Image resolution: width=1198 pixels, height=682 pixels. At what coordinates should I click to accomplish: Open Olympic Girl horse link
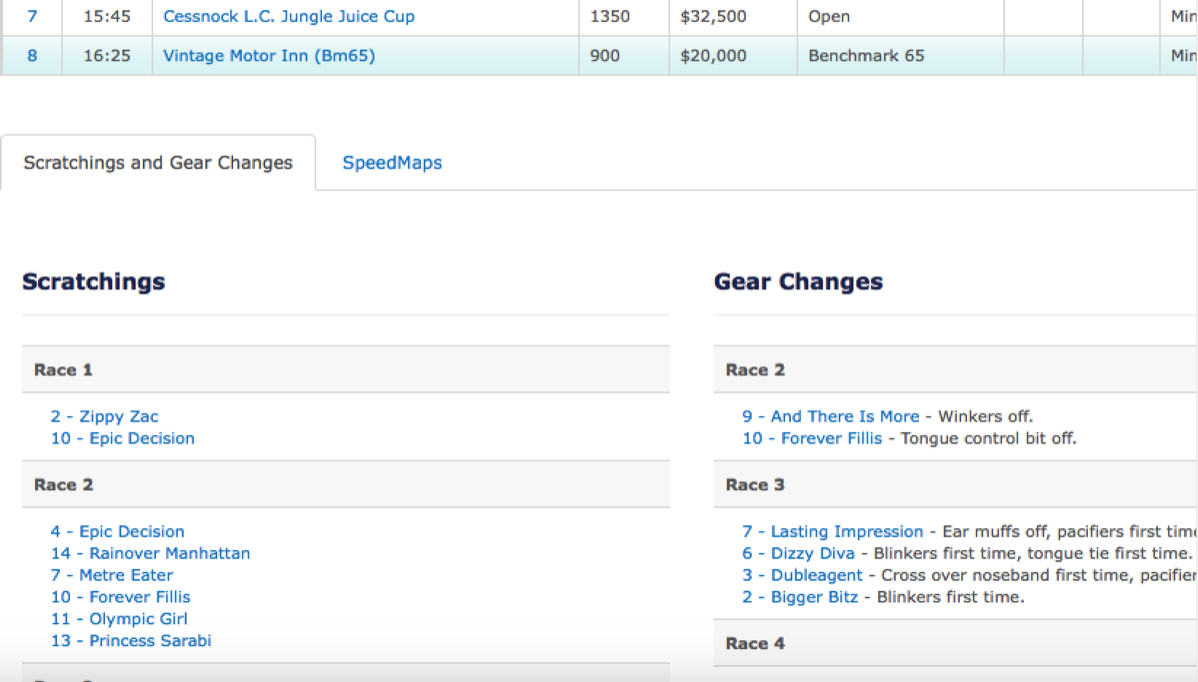120,620
